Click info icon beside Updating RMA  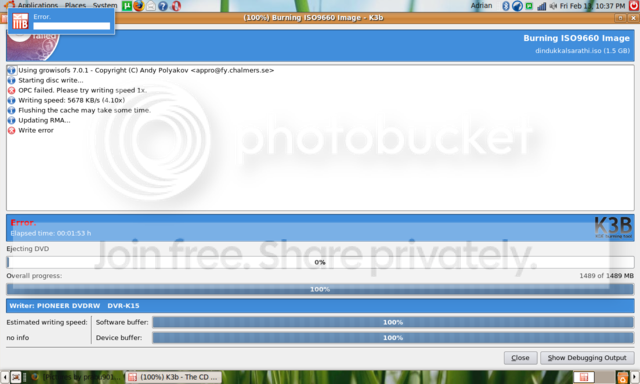point(11,120)
